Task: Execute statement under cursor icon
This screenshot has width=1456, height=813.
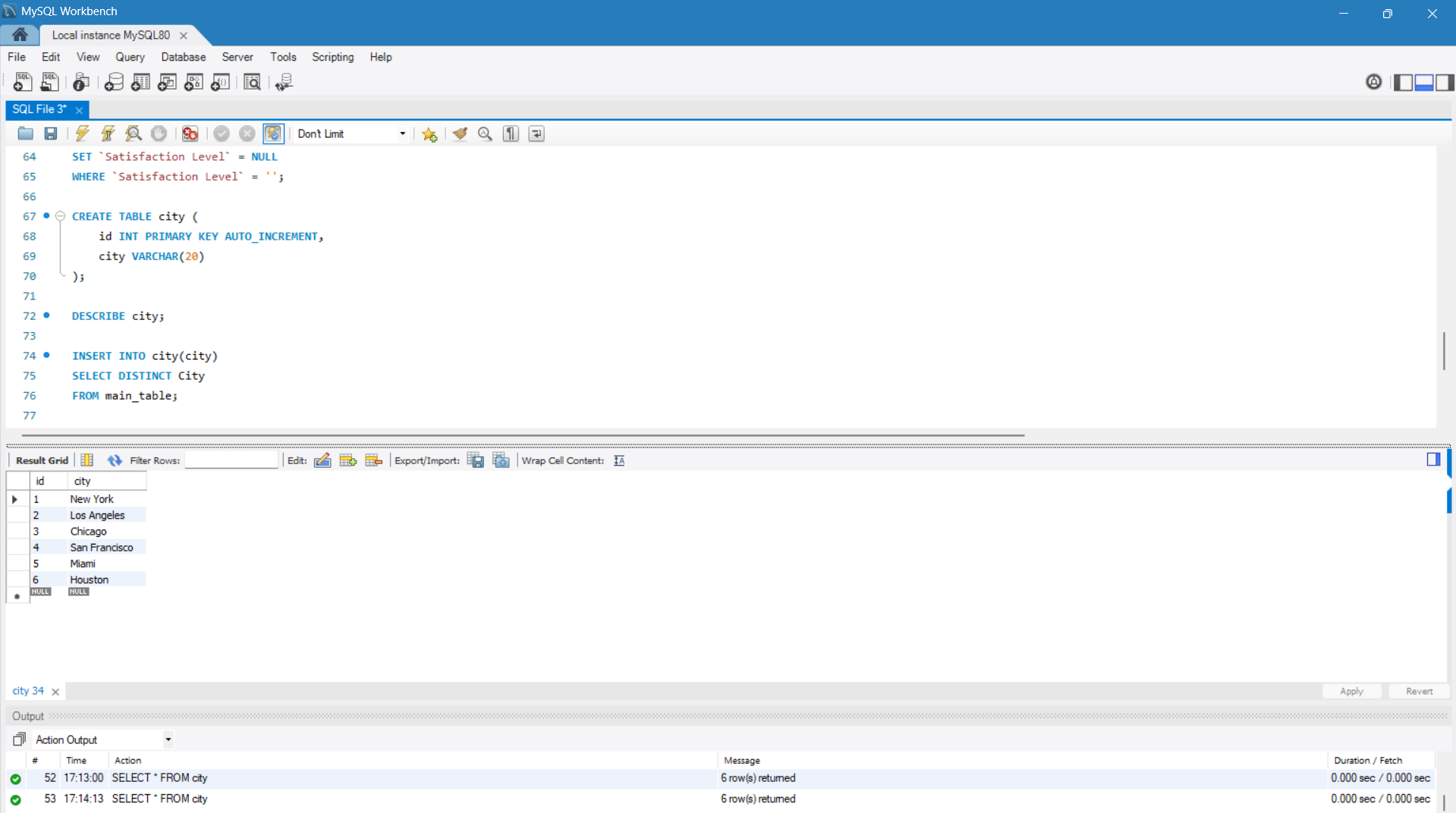Action: click(x=108, y=133)
